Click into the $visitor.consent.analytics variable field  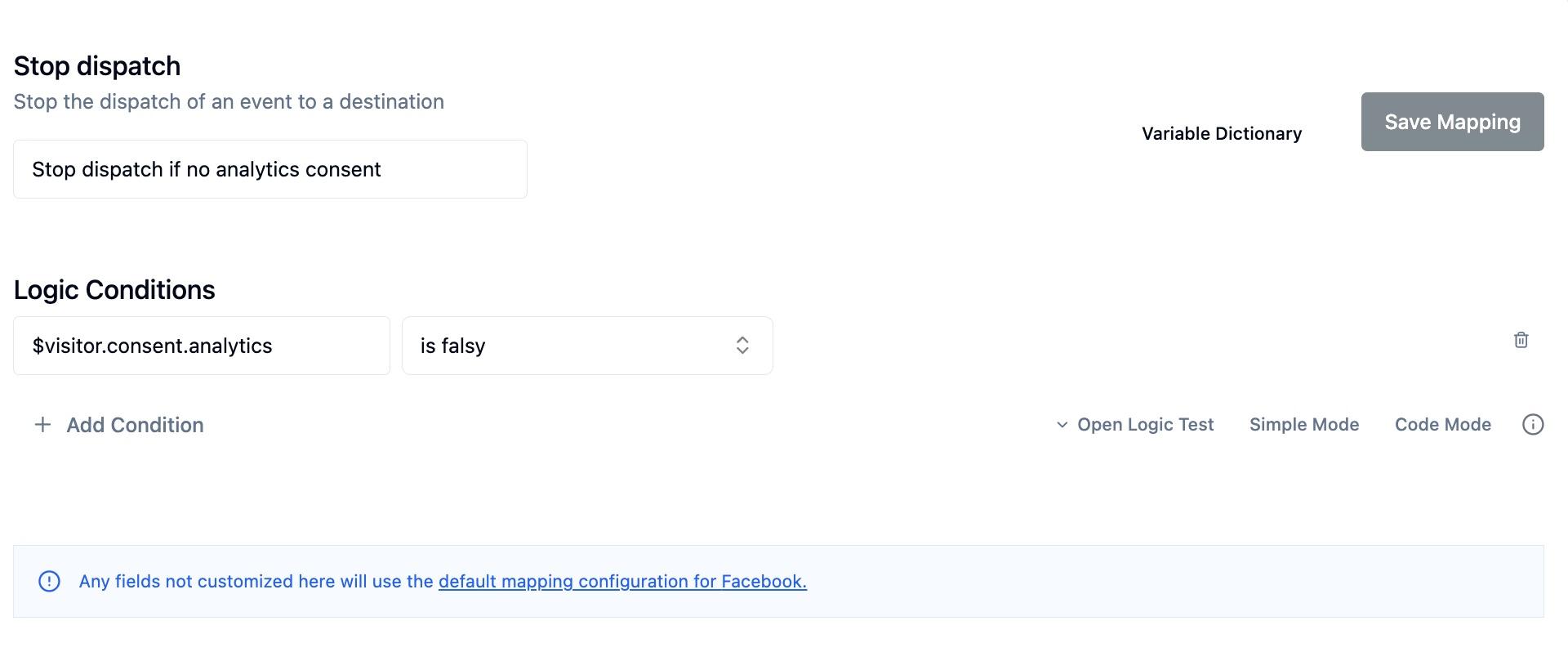tap(202, 346)
